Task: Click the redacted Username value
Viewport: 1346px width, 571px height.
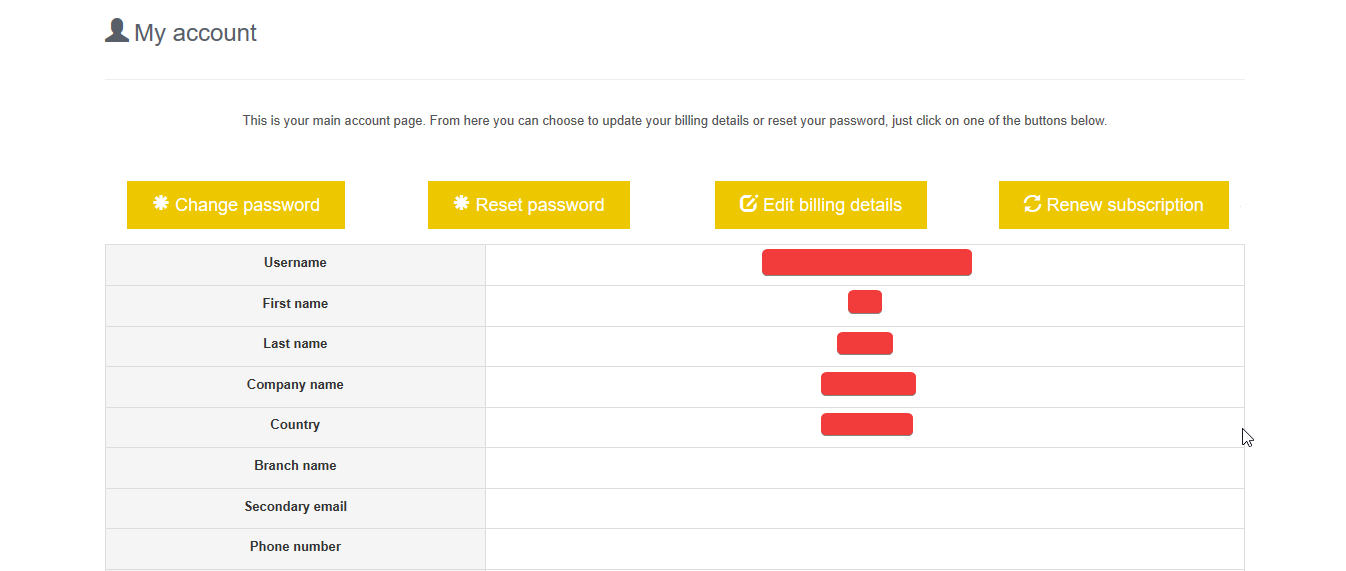Action: [x=867, y=263]
